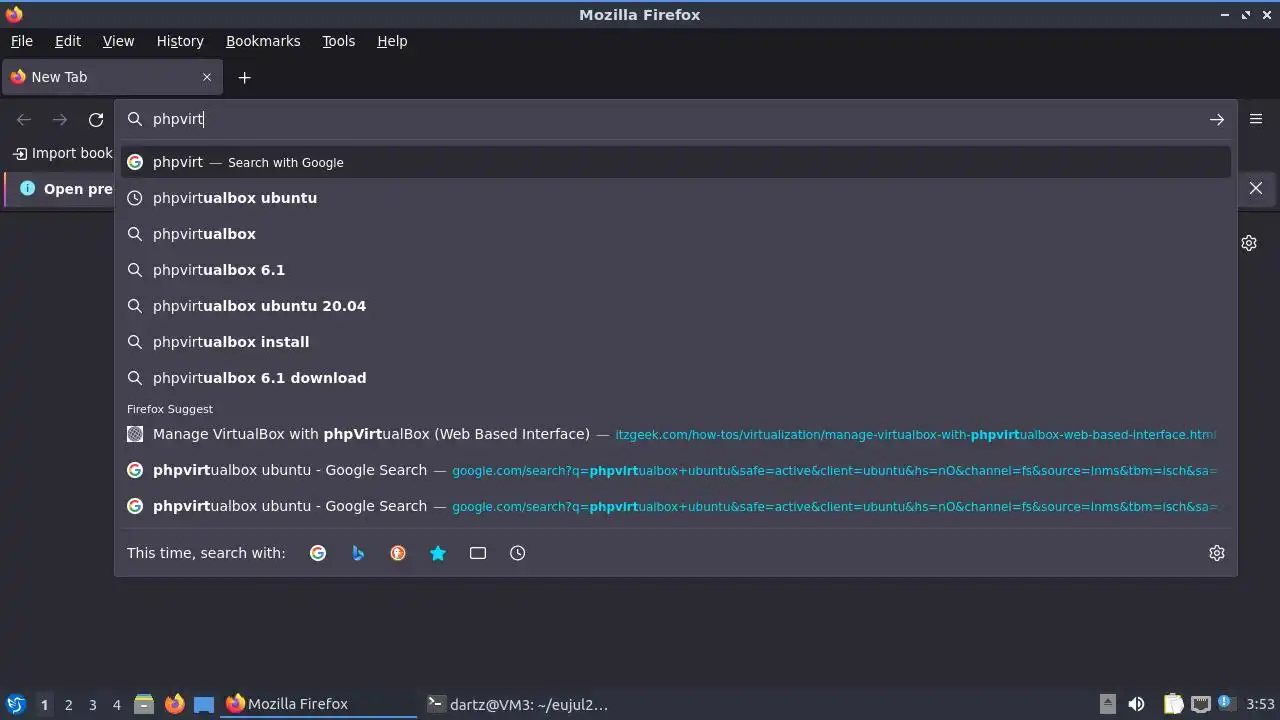Click the Import bookmarks toolbar button

[62, 153]
